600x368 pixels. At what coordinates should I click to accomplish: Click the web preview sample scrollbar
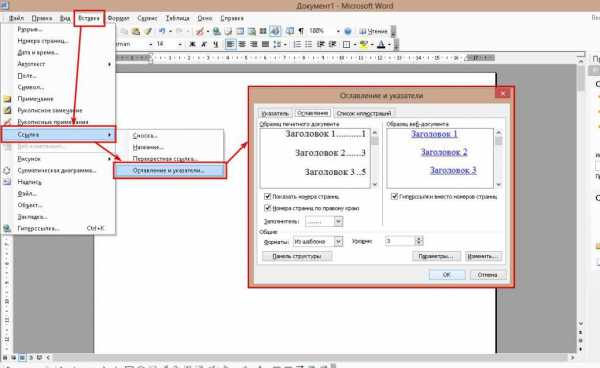pos(498,158)
